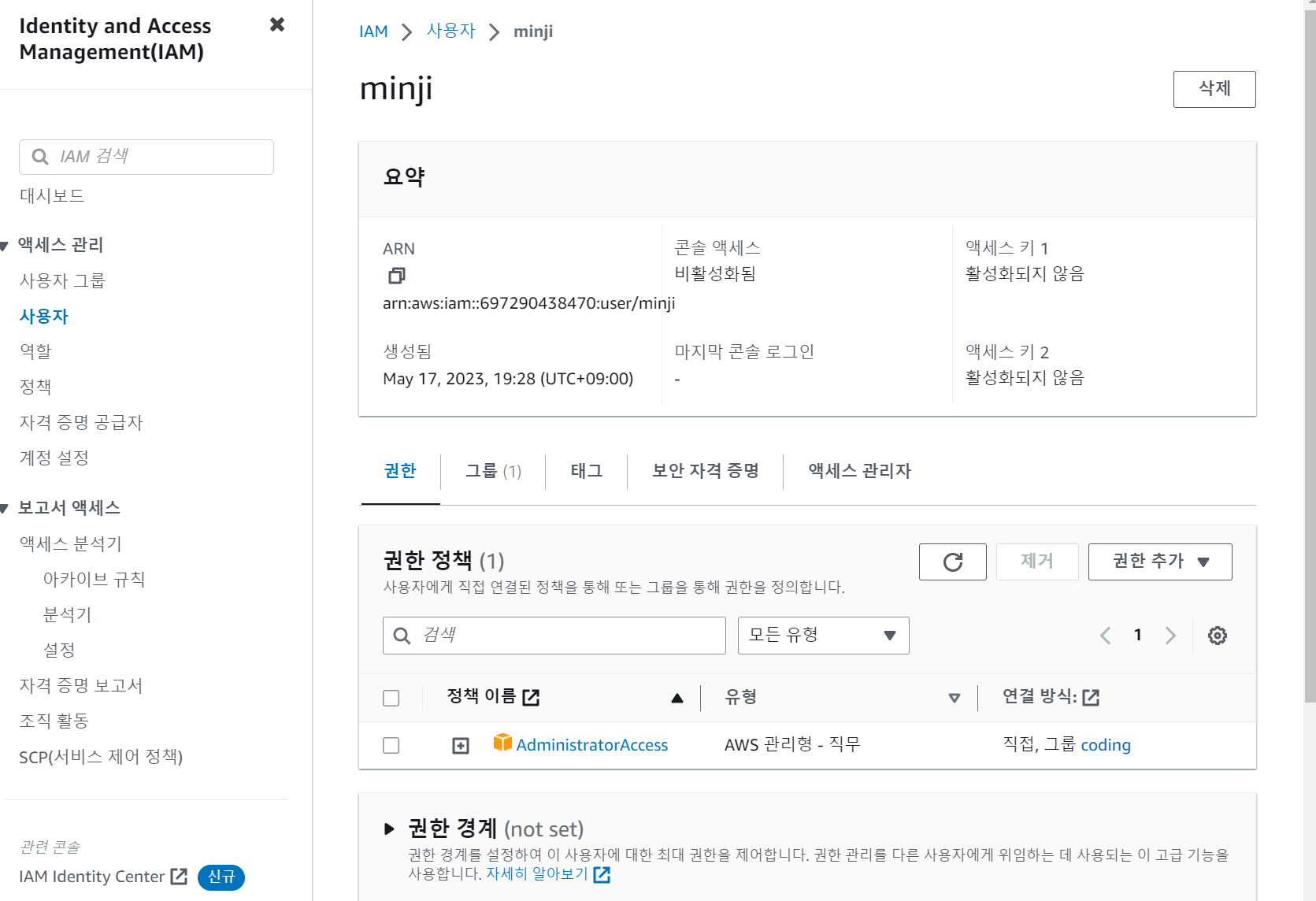Open 사용자 그룹 in the sidebar
1316x901 pixels.
[x=62, y=280]
